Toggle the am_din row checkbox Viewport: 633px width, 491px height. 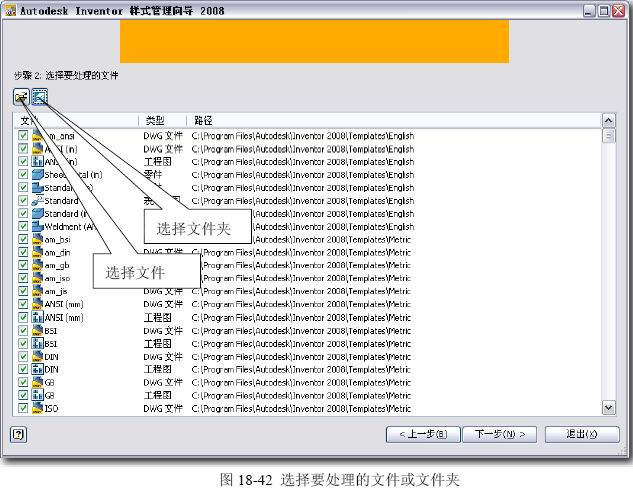pyautogui.click(x=23, y=252)
